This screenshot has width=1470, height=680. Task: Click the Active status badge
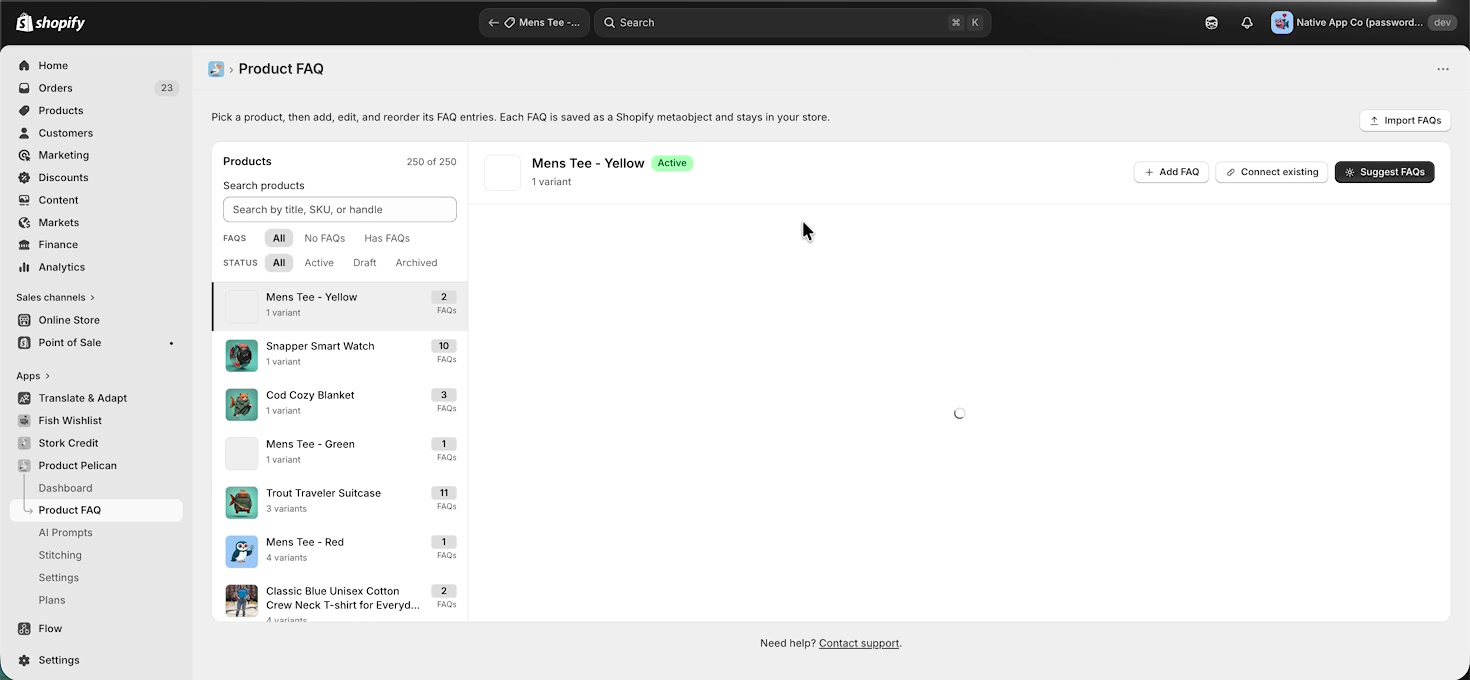[672, 163]
